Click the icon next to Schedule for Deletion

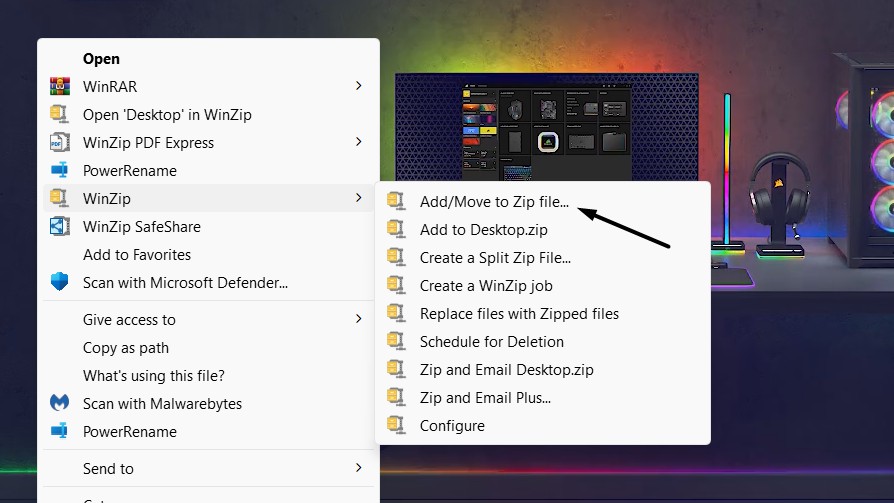pos(396,340)
